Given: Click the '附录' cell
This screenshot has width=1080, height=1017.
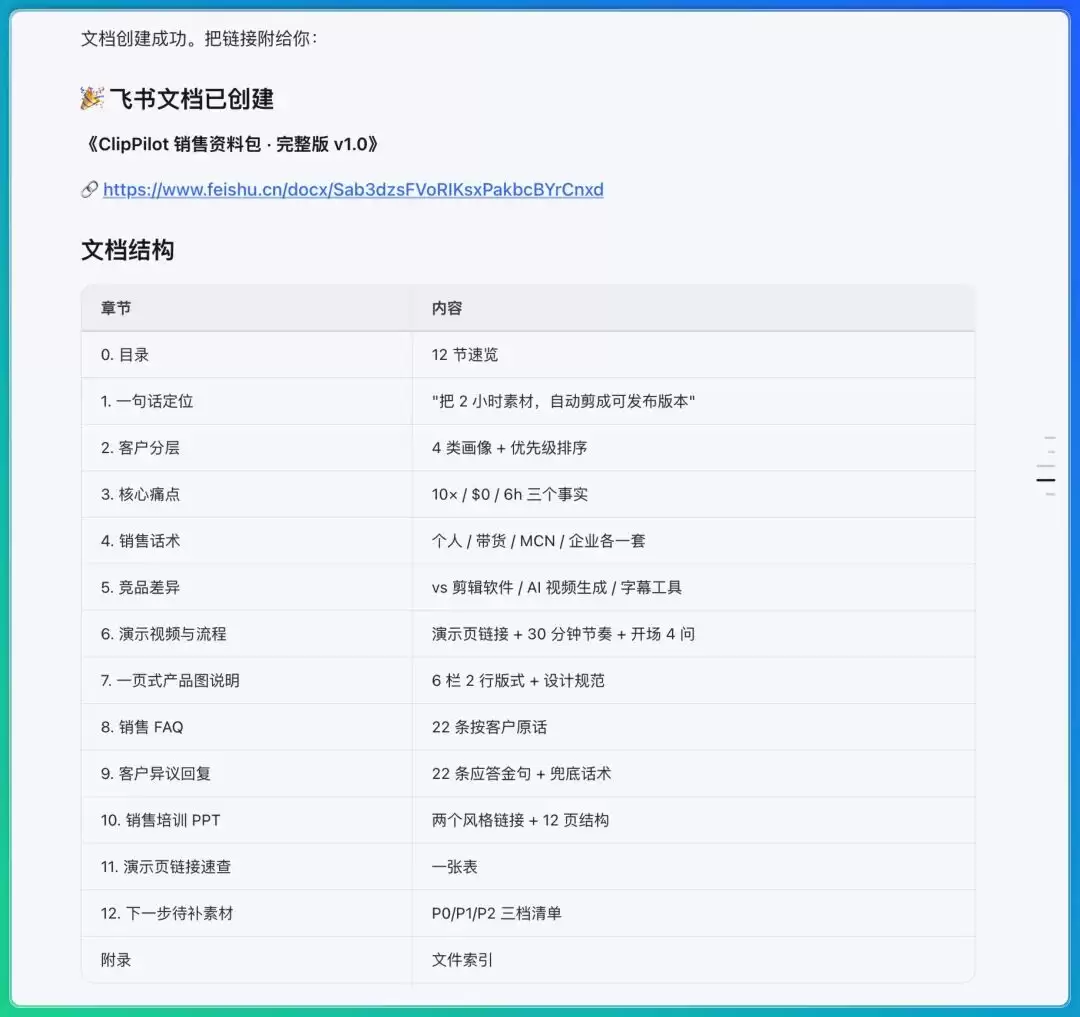Looking at the screenshot, I should (247, 960).
